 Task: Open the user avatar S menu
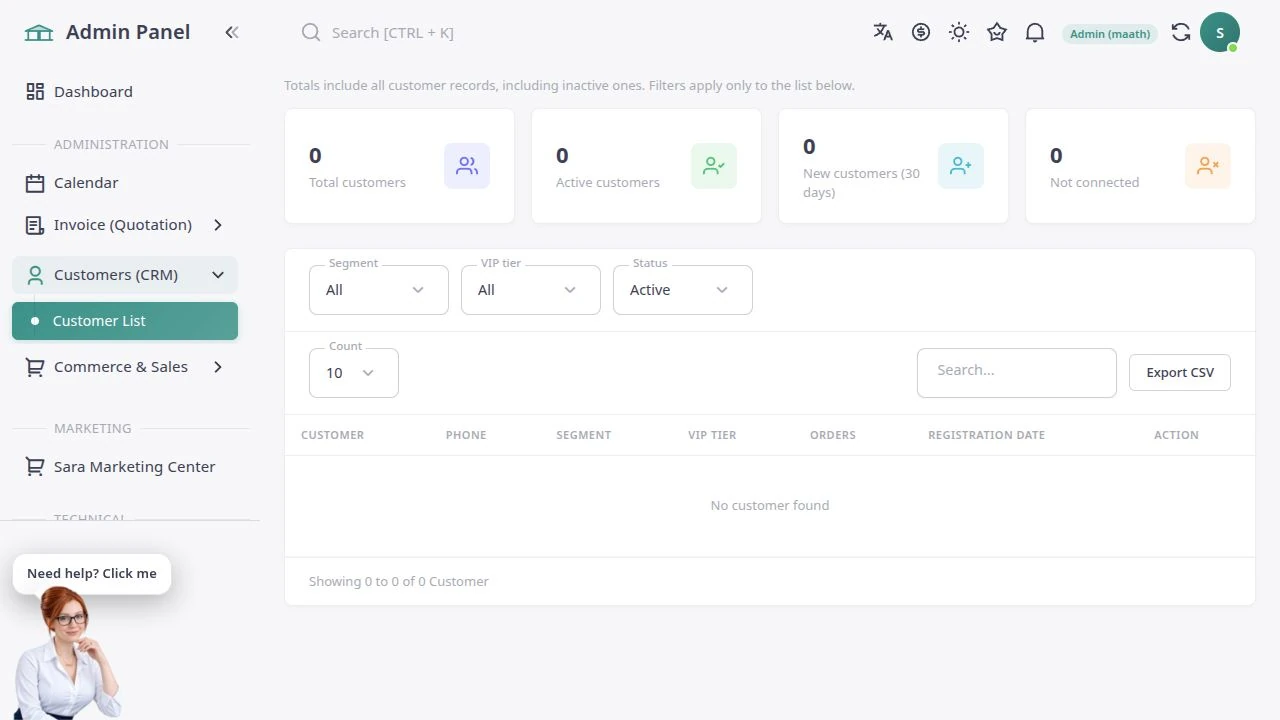1220,32
